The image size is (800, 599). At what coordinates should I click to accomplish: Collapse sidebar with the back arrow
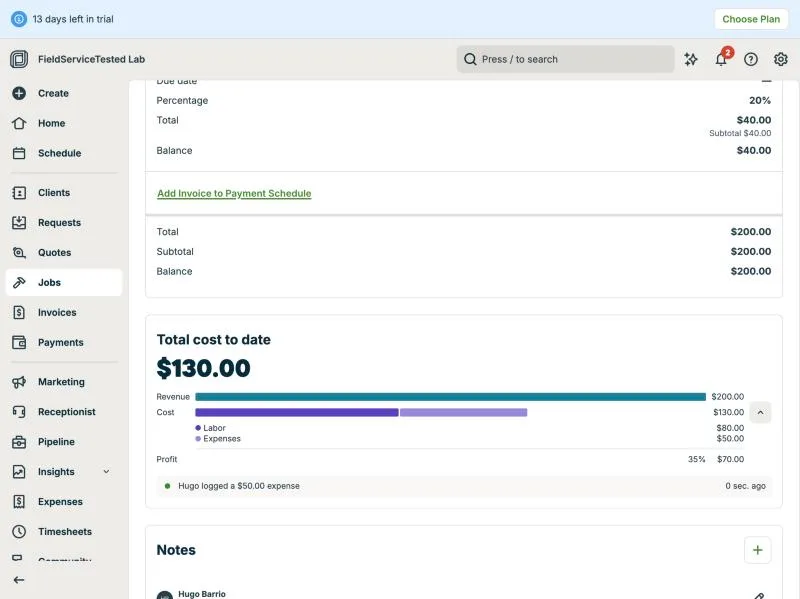19,580
